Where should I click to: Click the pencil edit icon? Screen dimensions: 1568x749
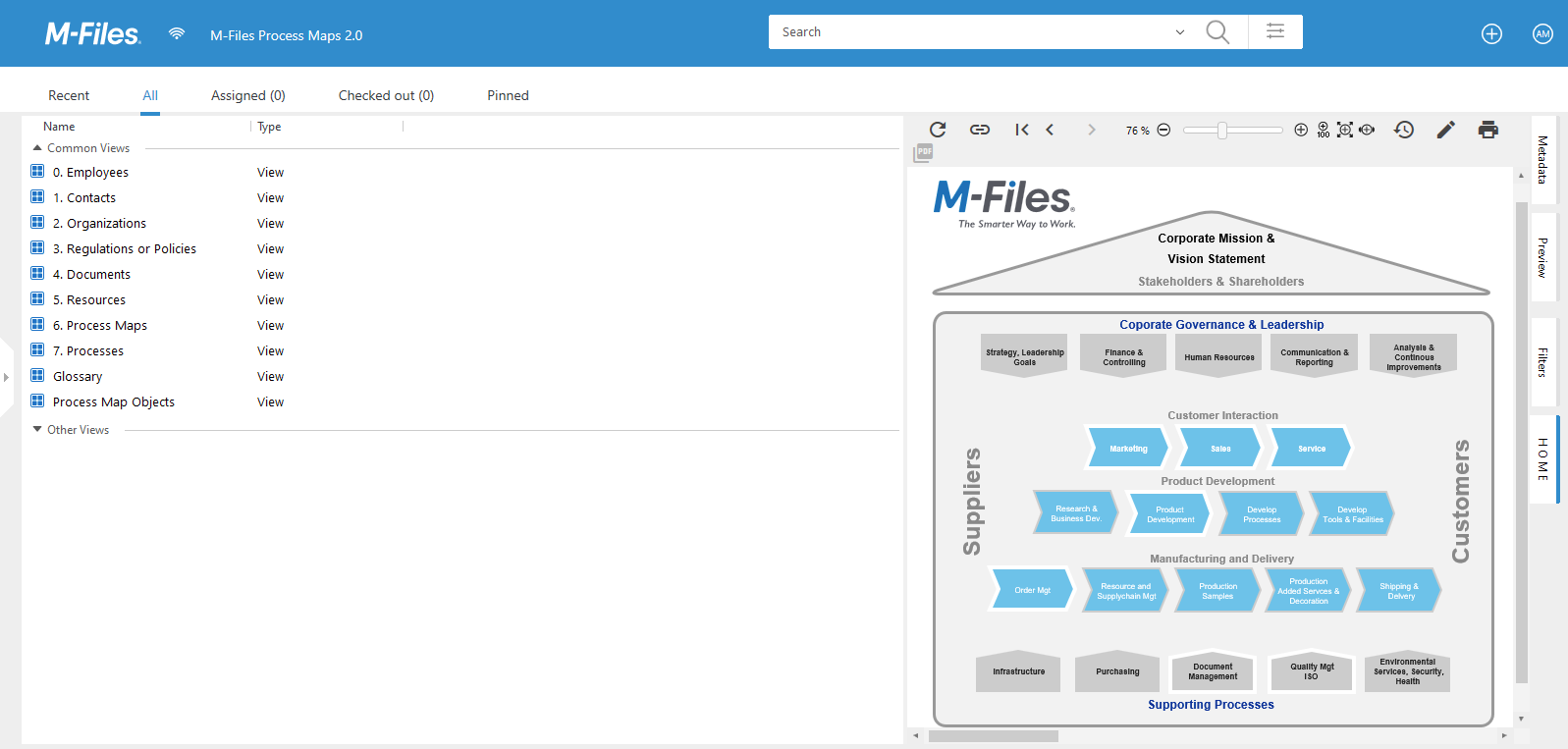[x=1445, y=130]
